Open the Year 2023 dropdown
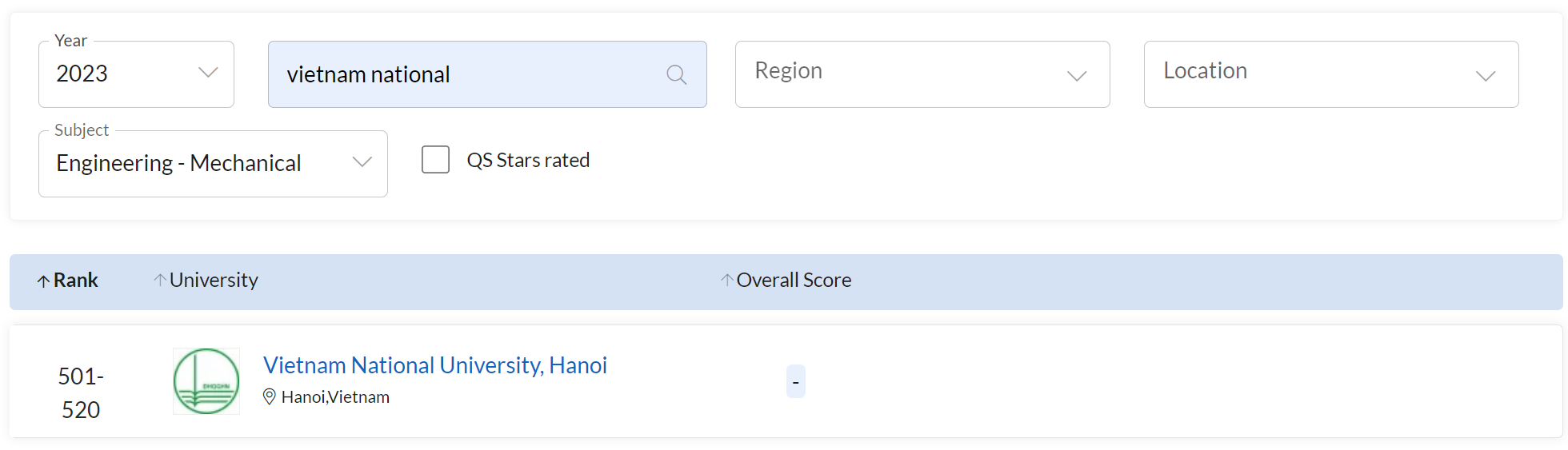The image size is (1568, 450). click(x=136, y=74)
